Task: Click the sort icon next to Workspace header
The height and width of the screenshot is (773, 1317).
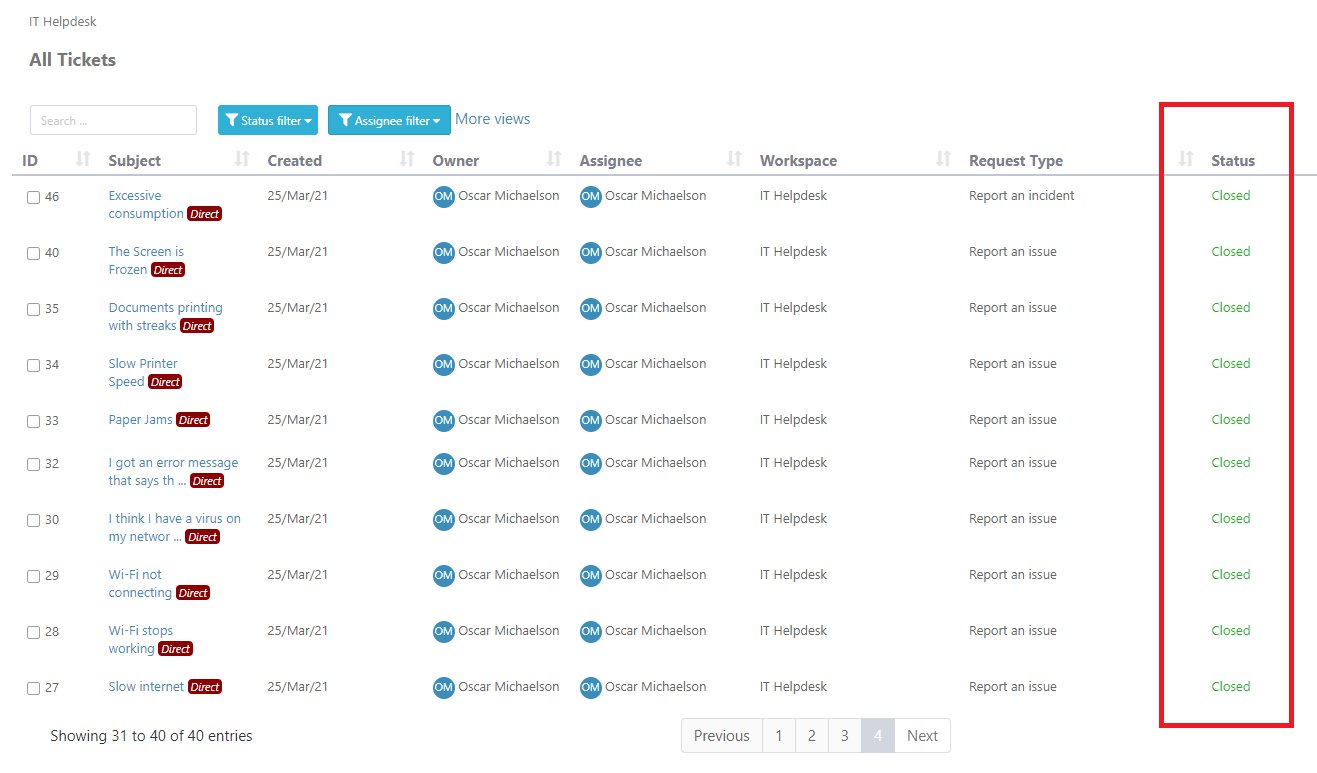Action: pos(941,159)
